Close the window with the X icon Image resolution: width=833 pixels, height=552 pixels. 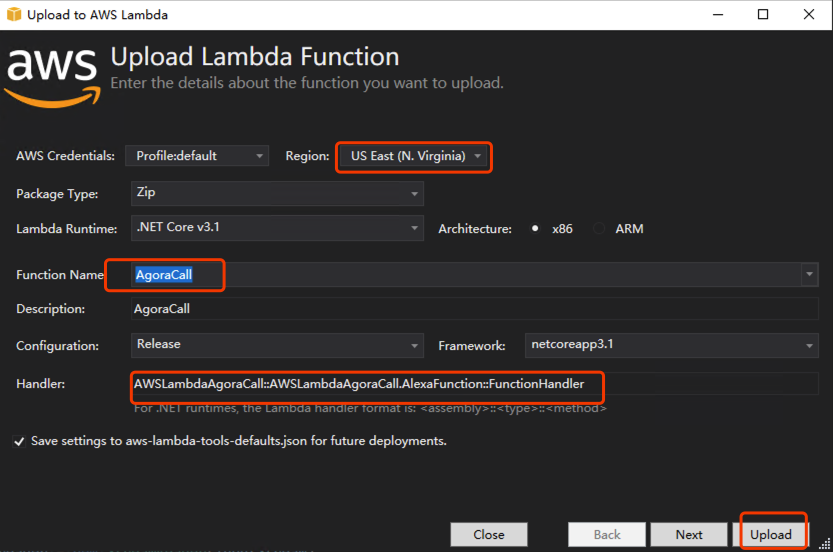(x=809, y=14)
